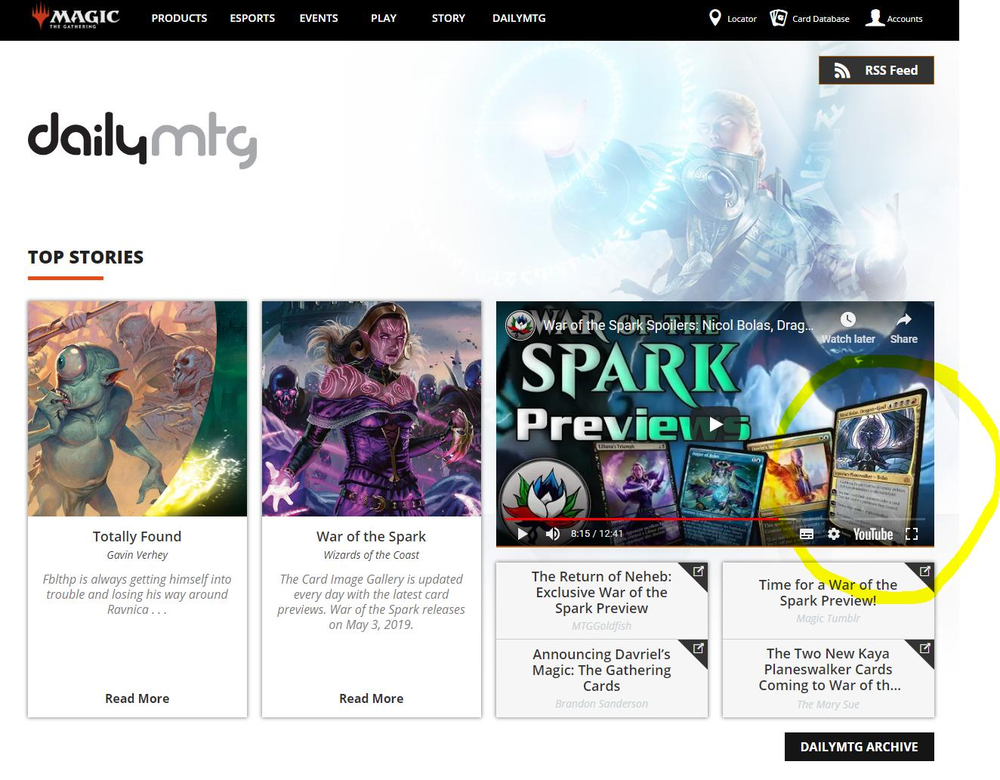The width and height of the screenshot is (1000, 780).
Task: Open the store Locator pin icon
Action: [715, 18]
